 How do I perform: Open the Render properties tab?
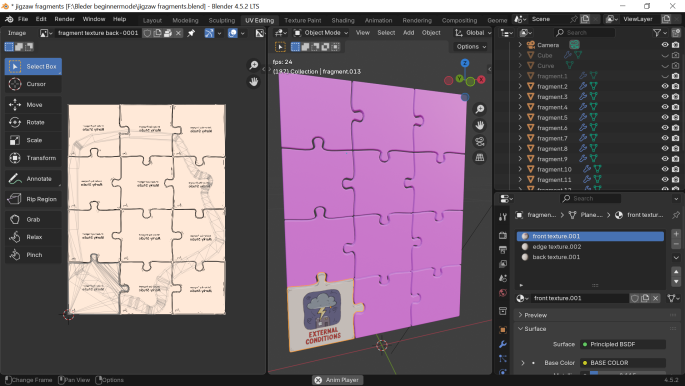(503, 235)
